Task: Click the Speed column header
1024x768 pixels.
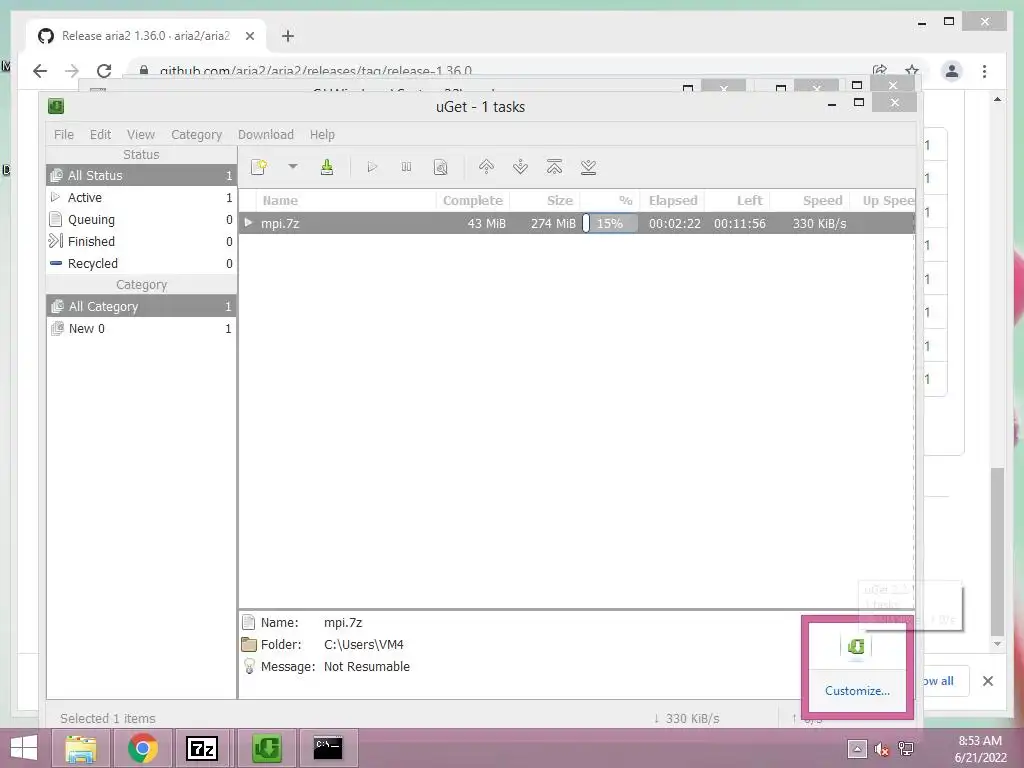Action: pyautogui.click(x=810, y=200)
